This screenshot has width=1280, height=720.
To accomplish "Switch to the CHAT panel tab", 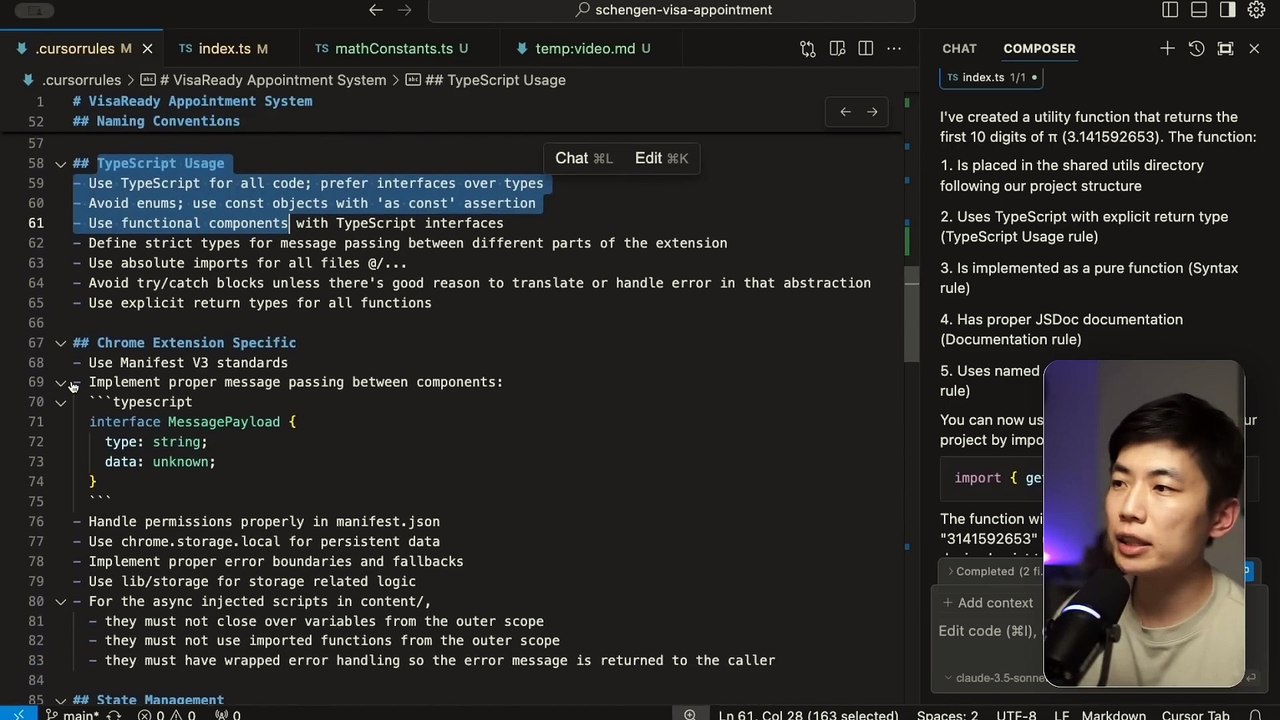I will (x=959, y=48).
